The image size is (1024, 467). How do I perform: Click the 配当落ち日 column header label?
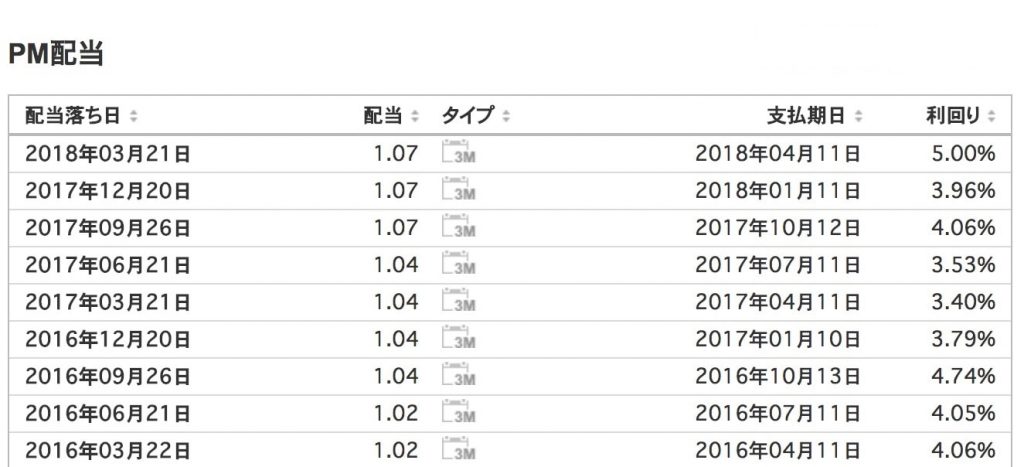click(72, 116)
